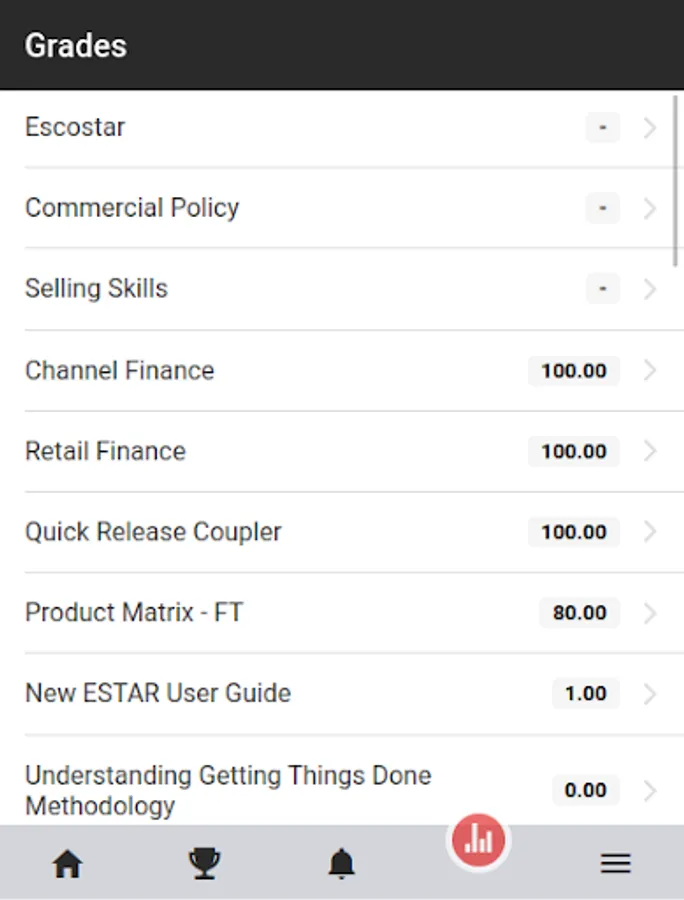Tap the red bar chart icon
Viewport: 684px width, 900px height.
tap(478, 841)
